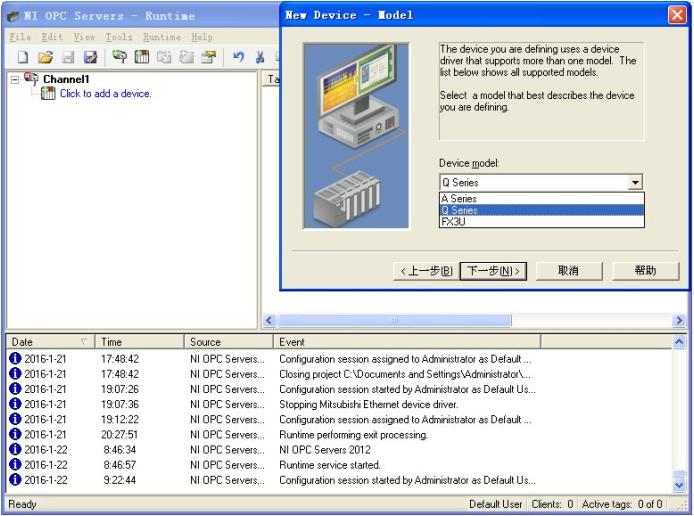Click the New Project toolbar icon
This screenshot has width=694, height=516.
(23, 57)
